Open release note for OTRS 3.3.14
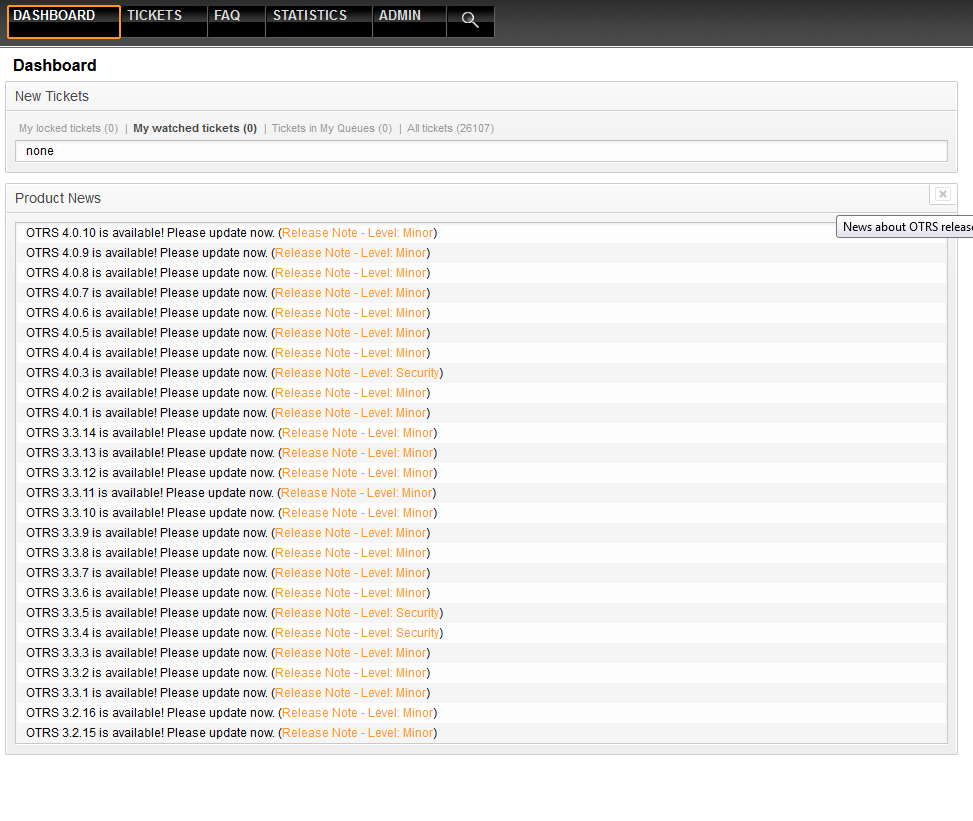Image resolution: width=973 pixels, height=821 pixels. (x=357, y=433)
